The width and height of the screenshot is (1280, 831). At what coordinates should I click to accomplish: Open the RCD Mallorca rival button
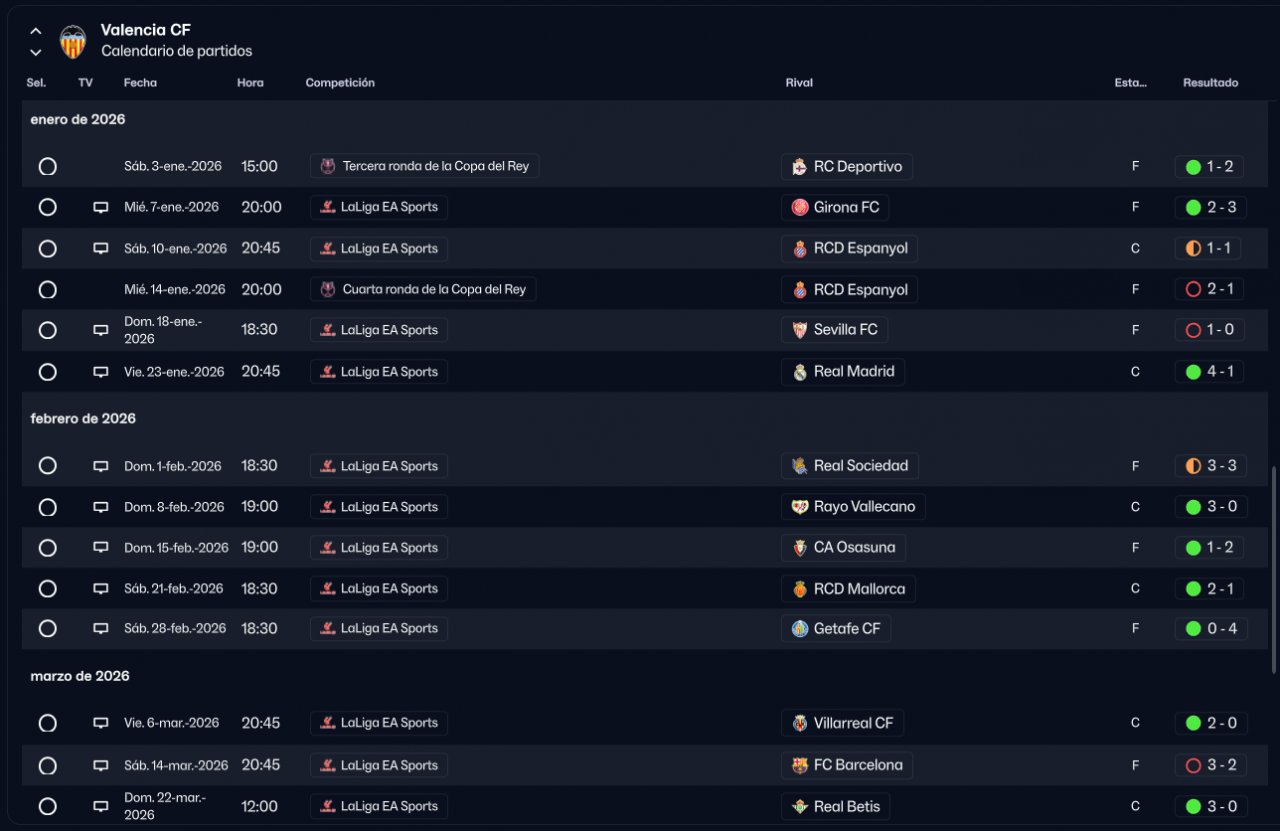pyautogui.click(x=848, y=589)
